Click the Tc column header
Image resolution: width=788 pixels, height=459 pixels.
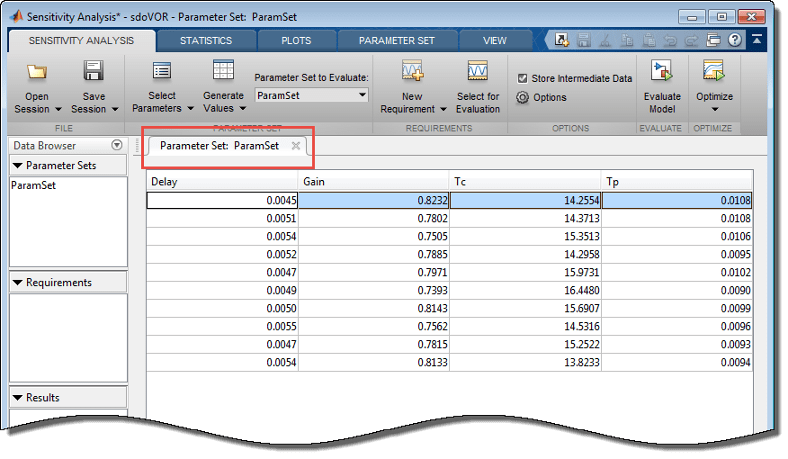coord(525,181)
